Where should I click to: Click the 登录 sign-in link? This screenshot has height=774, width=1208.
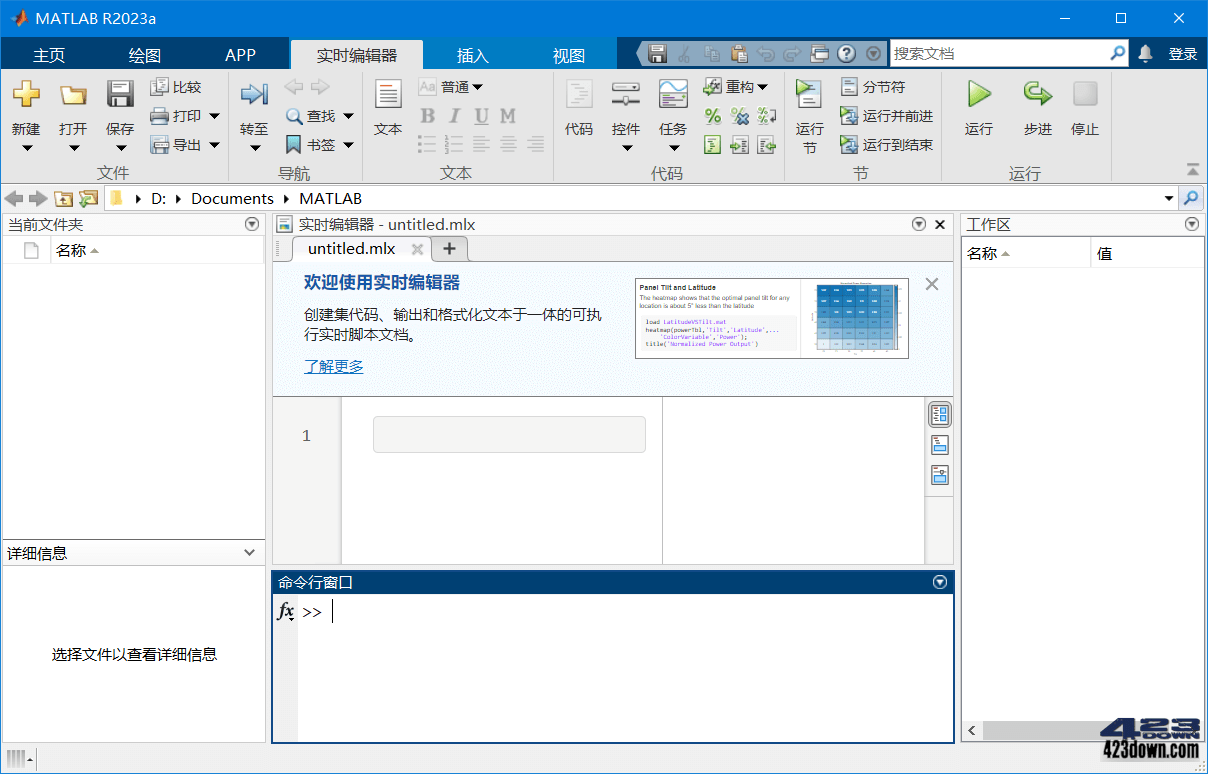pos(1184,54)
